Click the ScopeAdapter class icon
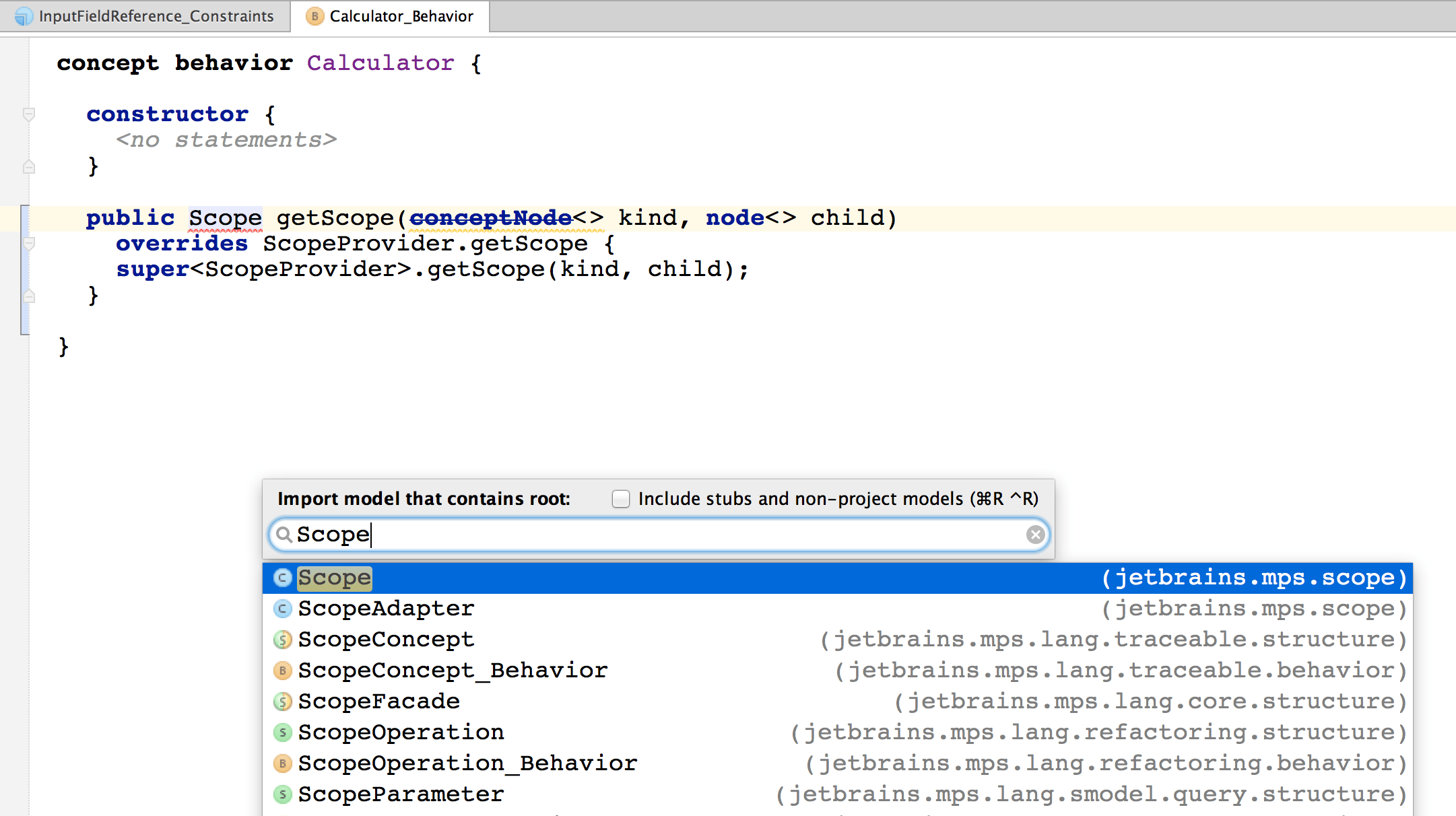Viewport: 1456px width, 816px height. coord(282,609)
